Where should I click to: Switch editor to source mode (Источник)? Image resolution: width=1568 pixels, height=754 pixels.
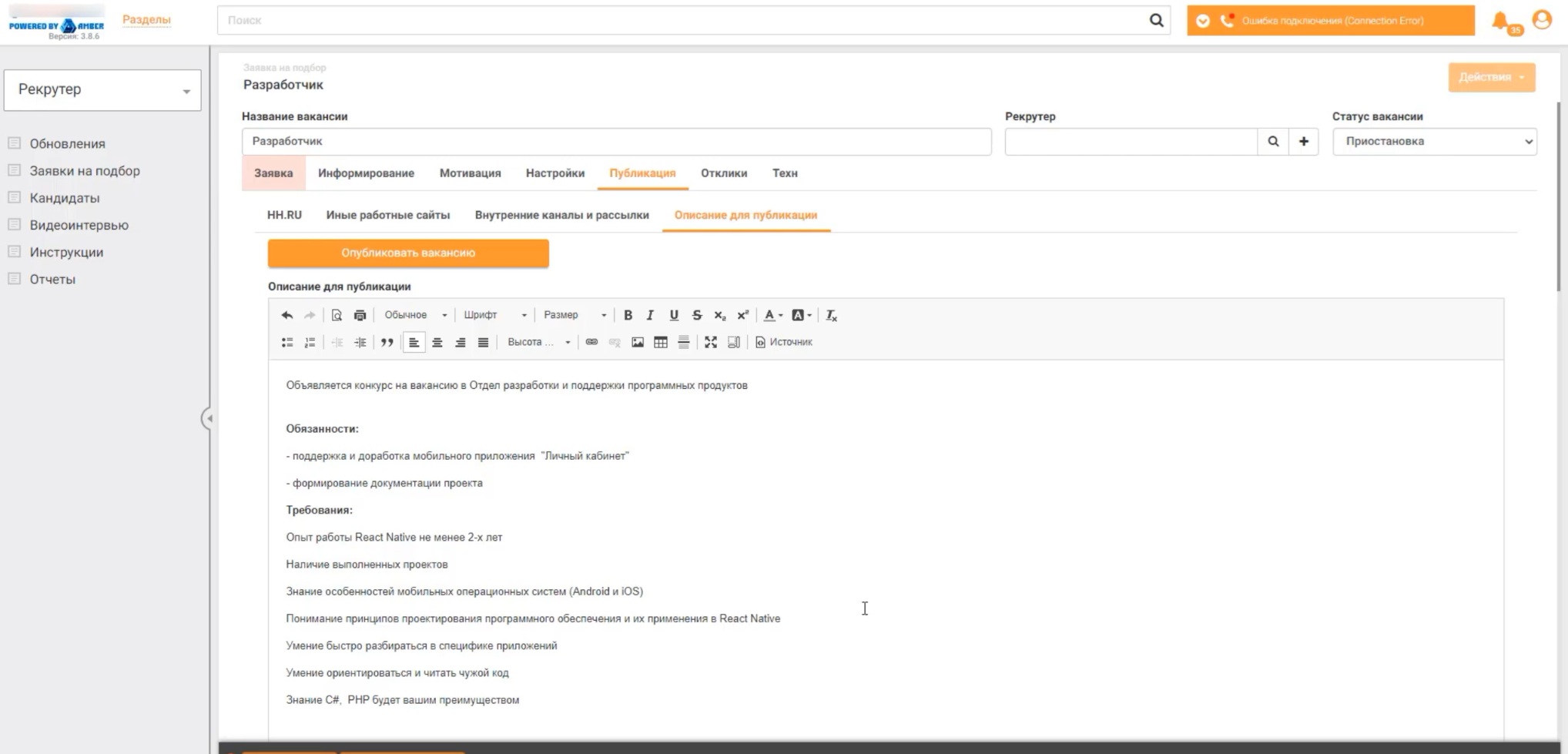coord(784,342)
